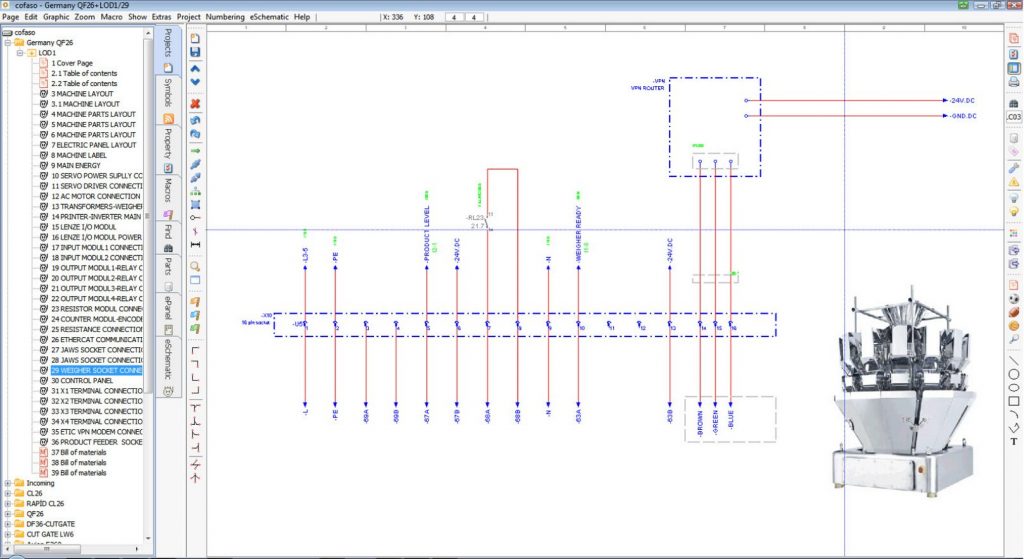Select the magnifier zoom tool
Viewport: 1024px width, 559px height.
pos(195,266)
